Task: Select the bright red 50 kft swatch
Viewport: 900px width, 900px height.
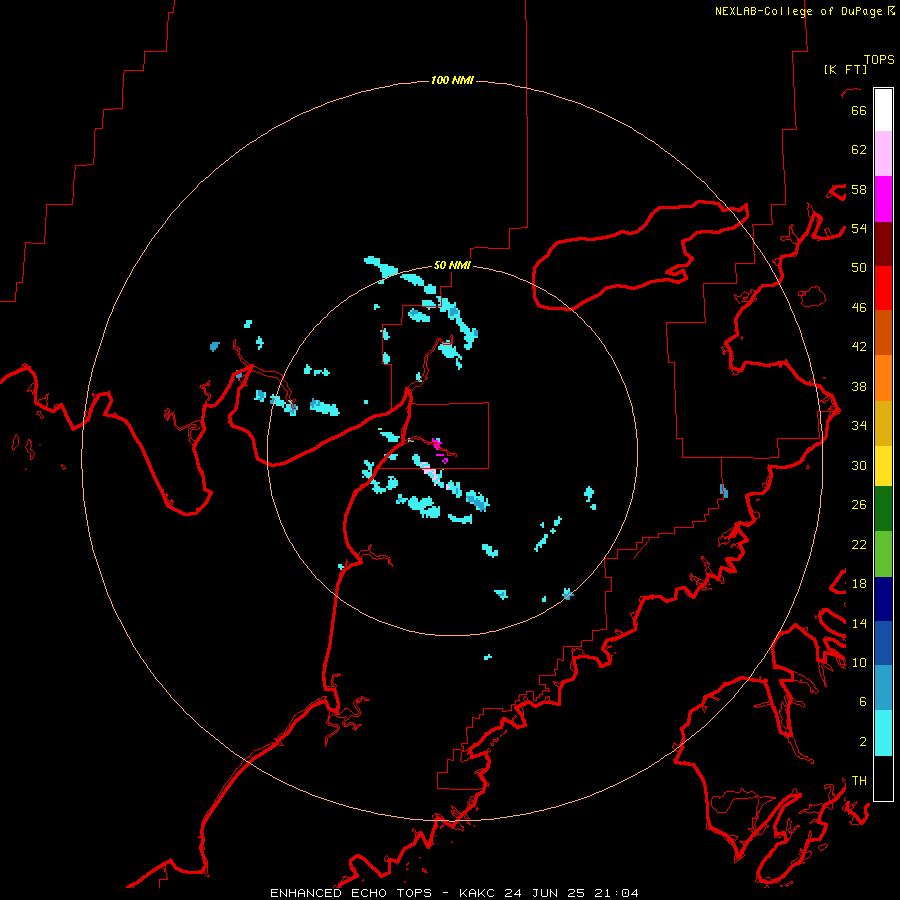Action: [883, 288]
